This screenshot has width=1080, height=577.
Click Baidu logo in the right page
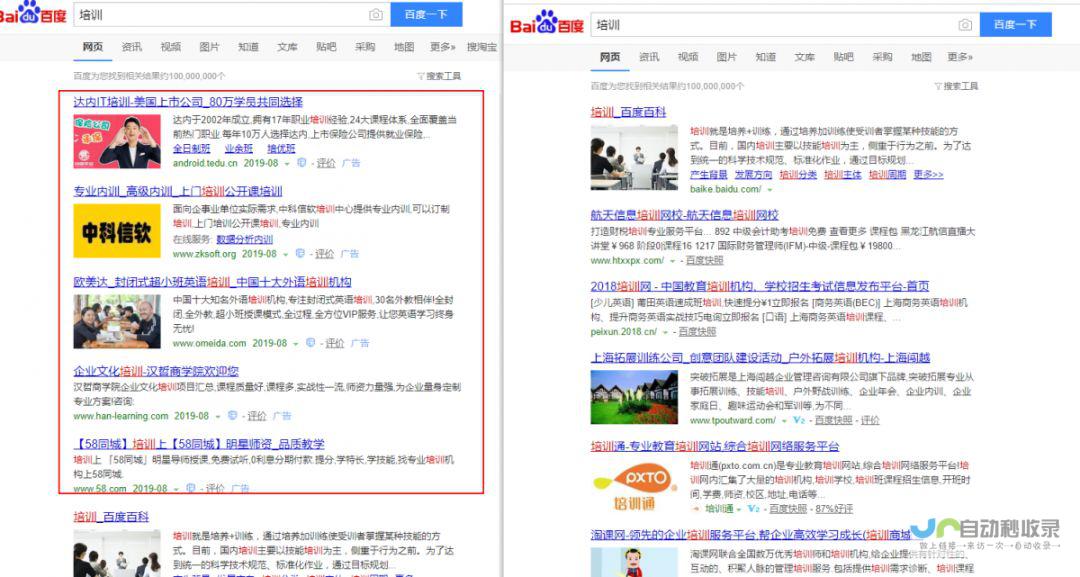(547, 23)
